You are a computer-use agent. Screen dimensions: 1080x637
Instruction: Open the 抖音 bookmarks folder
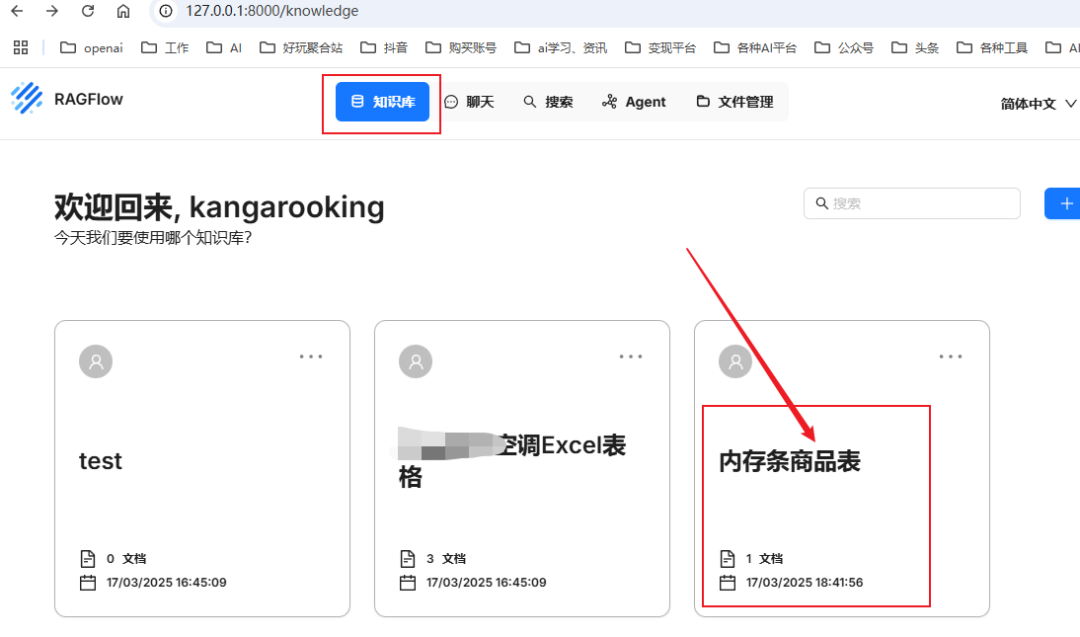[384, 46]
